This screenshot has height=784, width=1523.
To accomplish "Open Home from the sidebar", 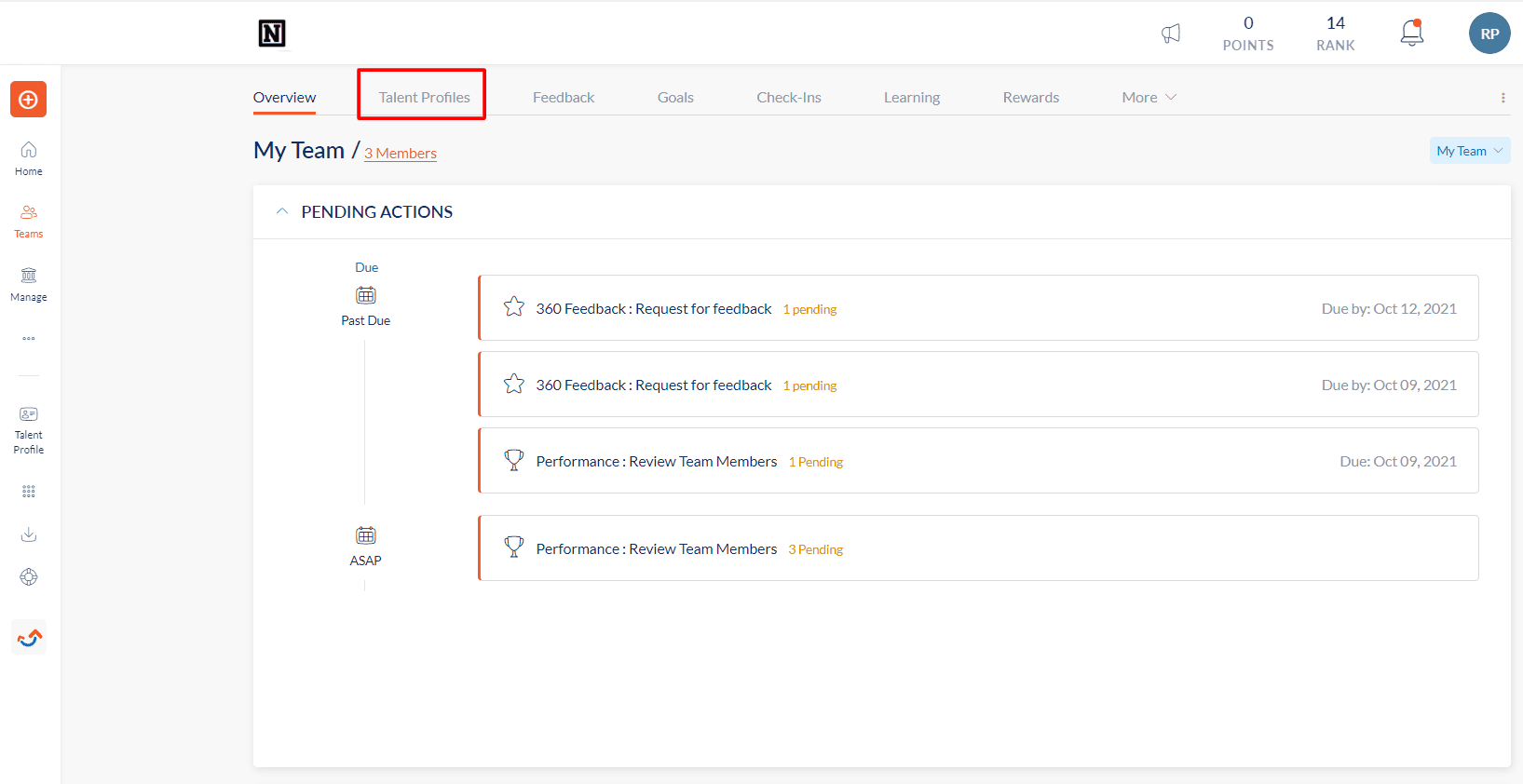I will click(29, 158).
